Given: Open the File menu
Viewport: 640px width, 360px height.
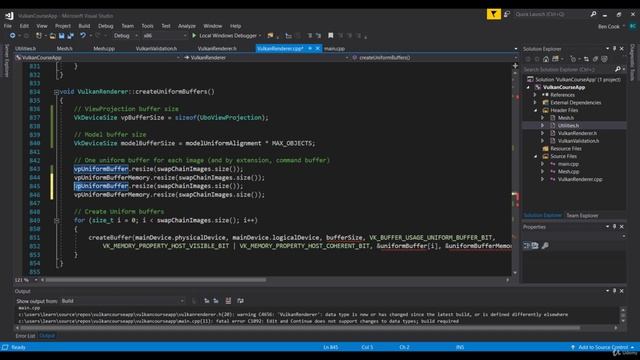Looking at the screenshot, I should click(8, 26).
